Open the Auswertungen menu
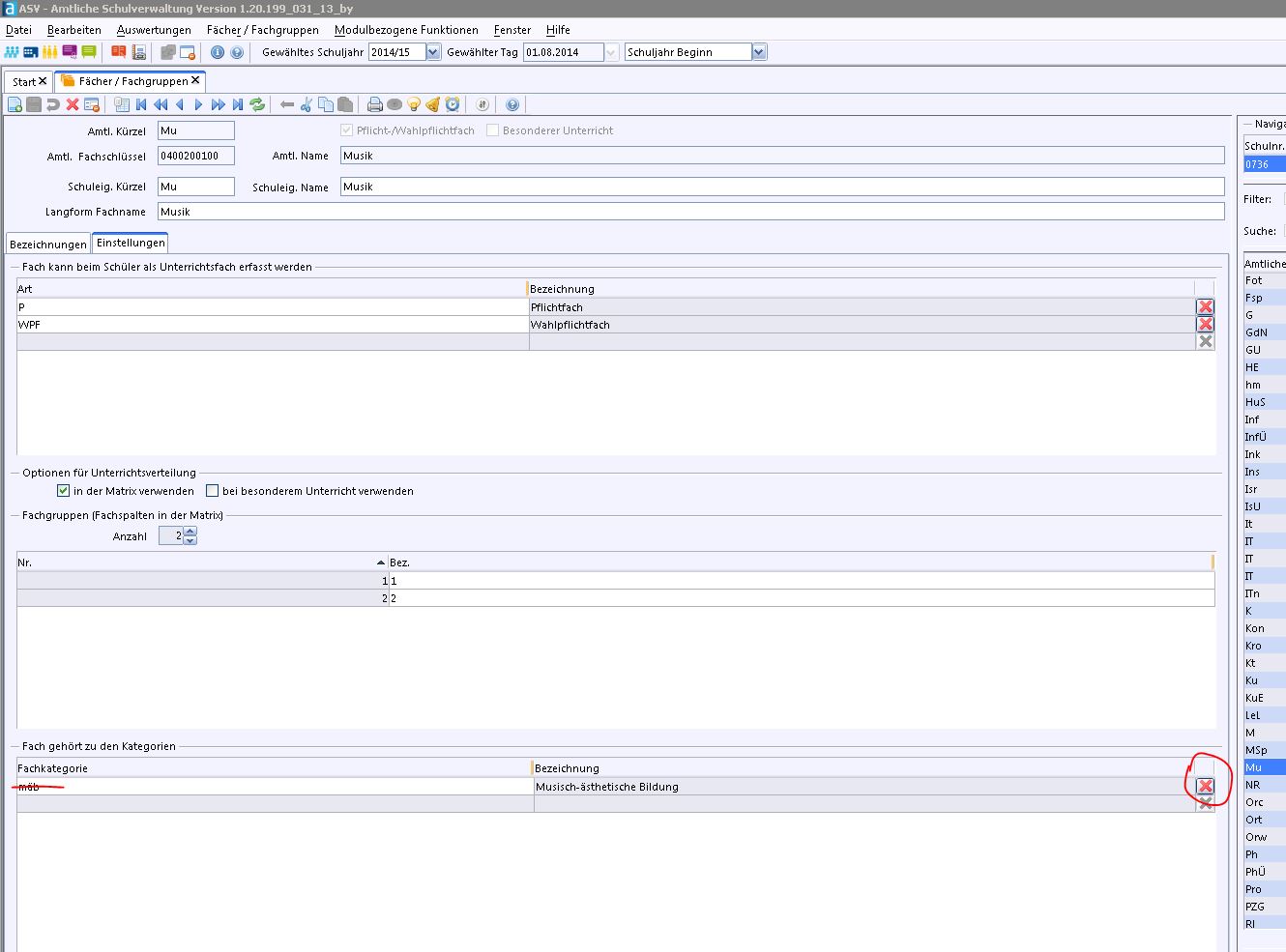 point(154,30)
